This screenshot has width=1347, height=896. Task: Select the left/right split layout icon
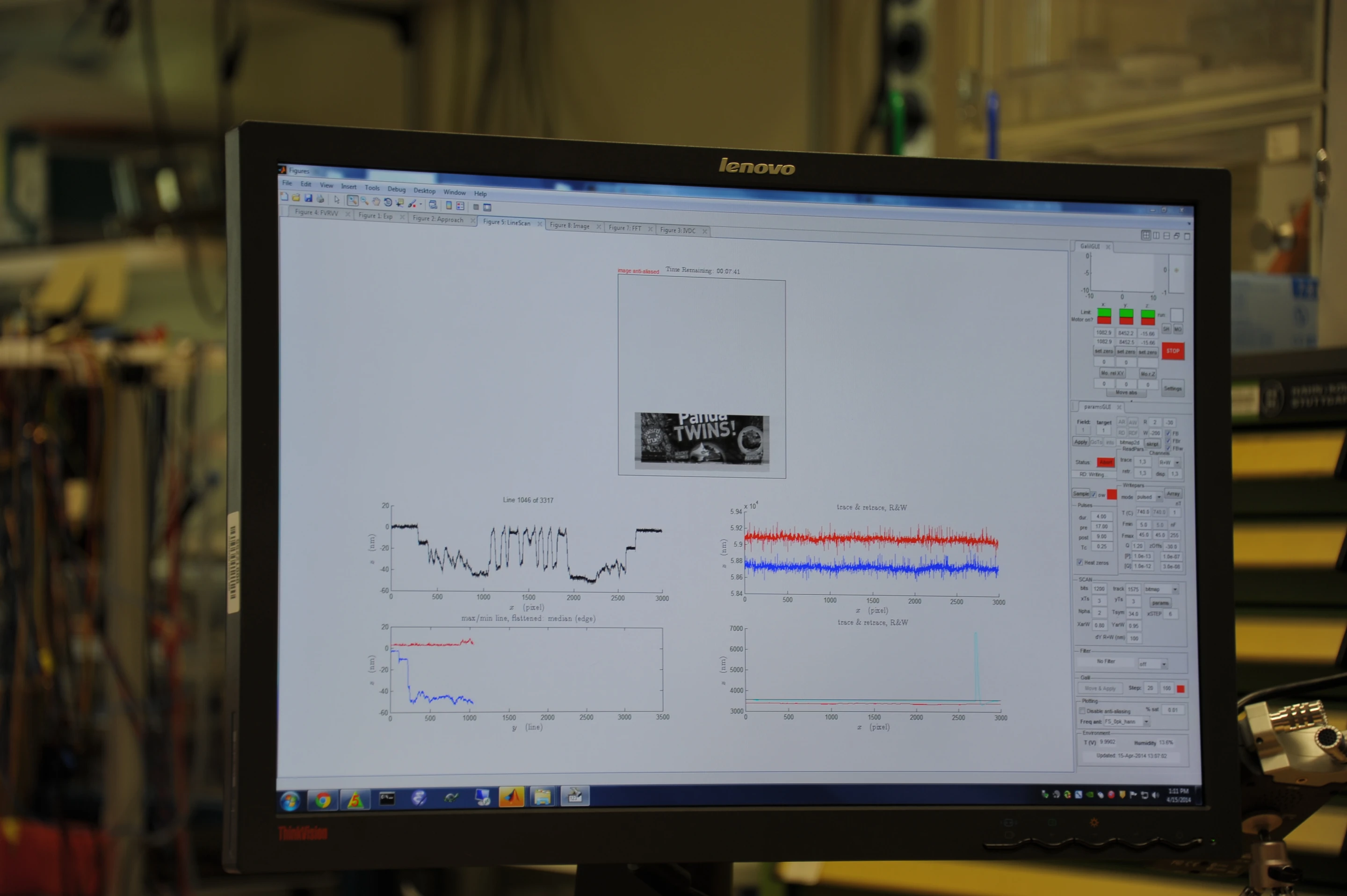coord(1156,235)
